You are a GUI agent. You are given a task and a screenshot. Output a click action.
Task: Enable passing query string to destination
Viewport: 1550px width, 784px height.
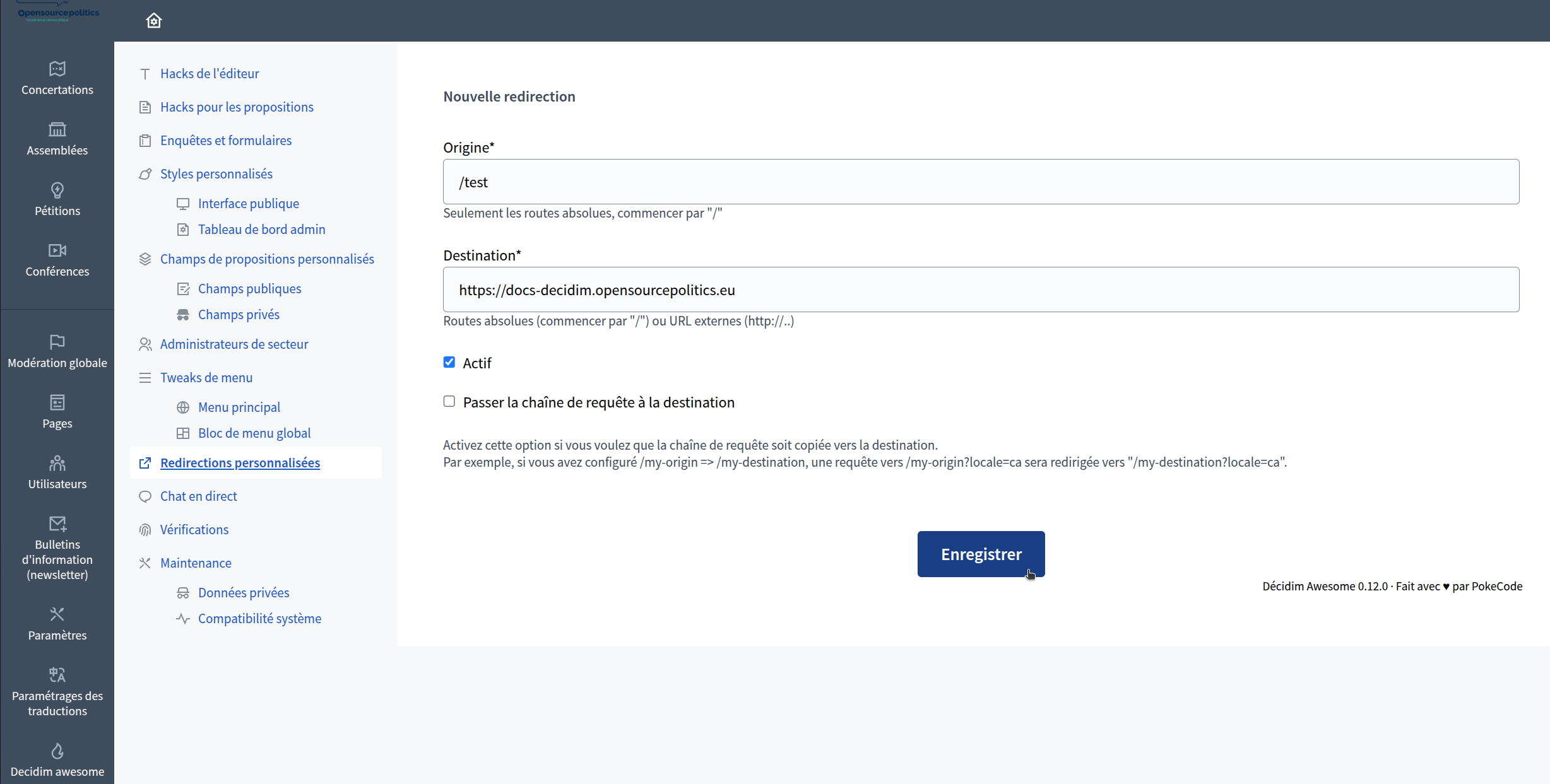tap(449, 401)
